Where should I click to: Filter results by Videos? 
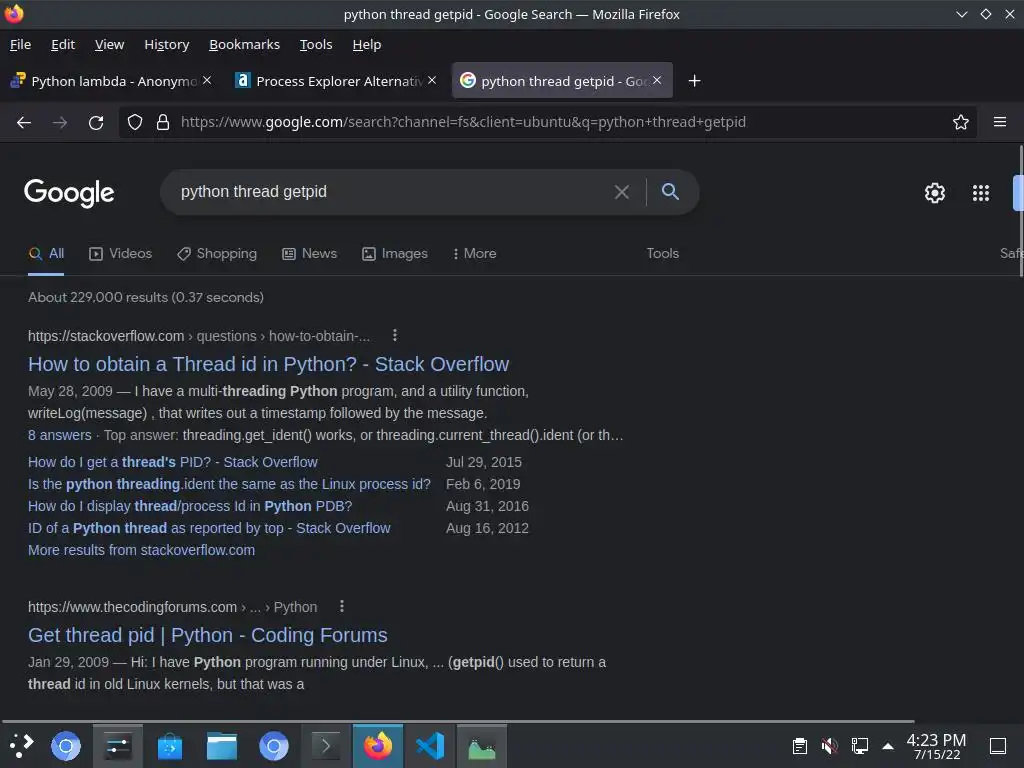point(120,253)
